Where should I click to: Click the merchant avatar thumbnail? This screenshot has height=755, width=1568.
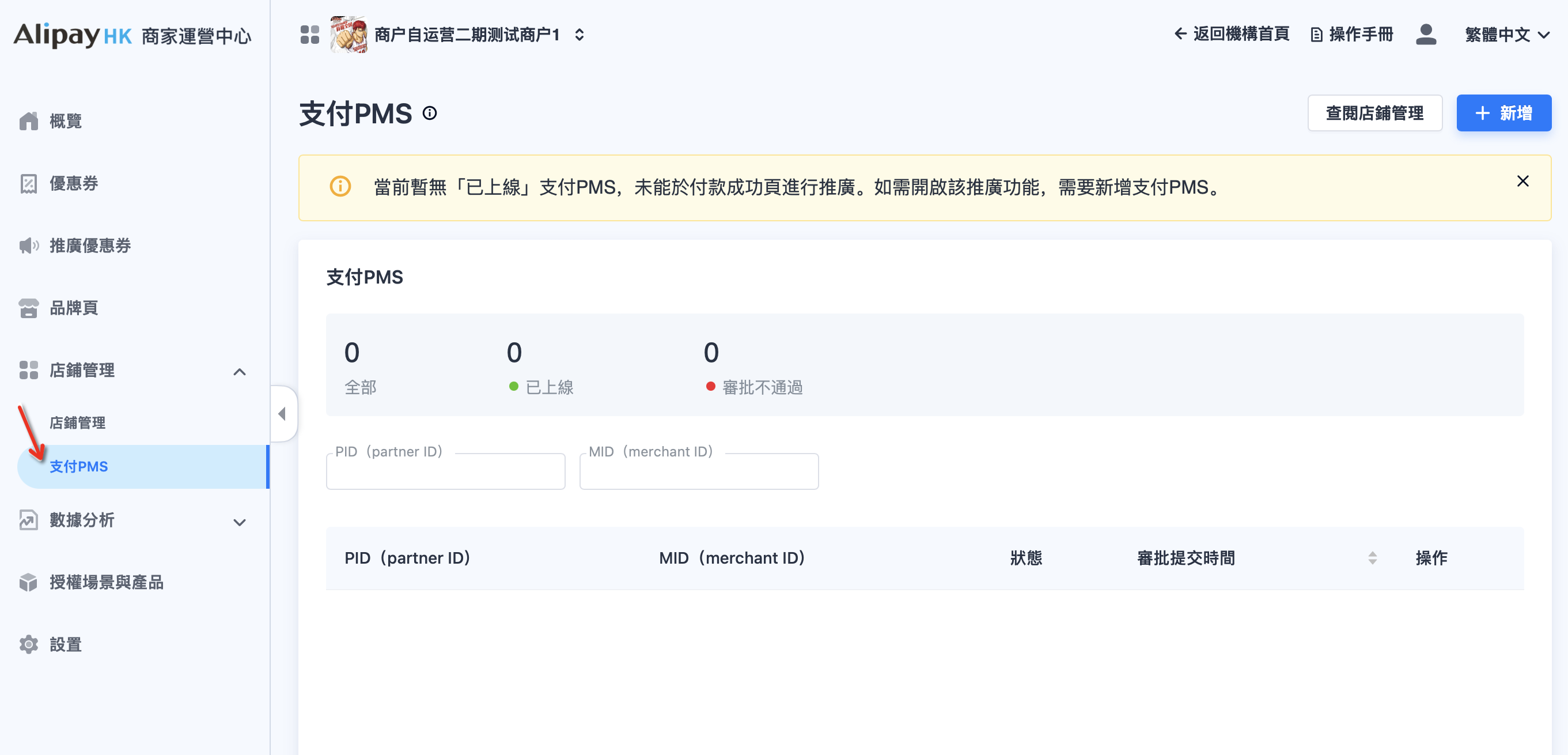tap(349, 34)
